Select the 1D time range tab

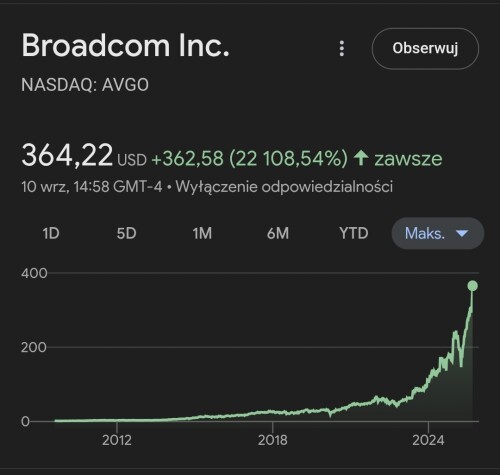(51, 233)
